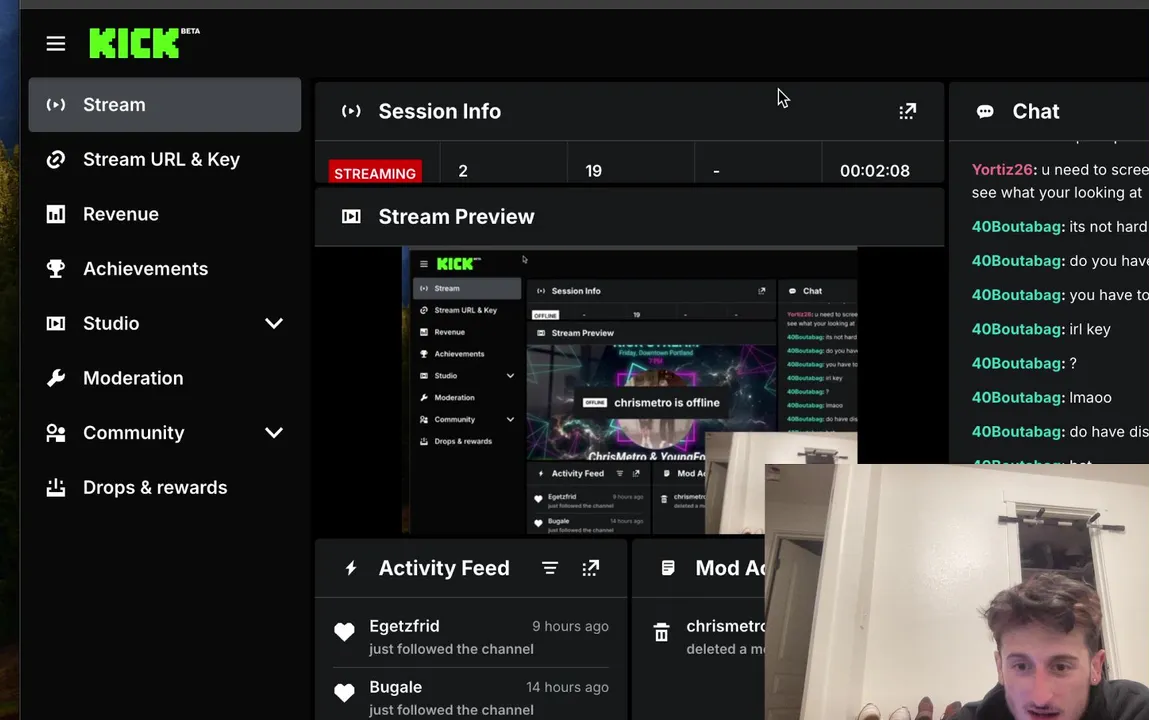
Task: Click the Stream Preview panel icon
Action: point(351,217)
